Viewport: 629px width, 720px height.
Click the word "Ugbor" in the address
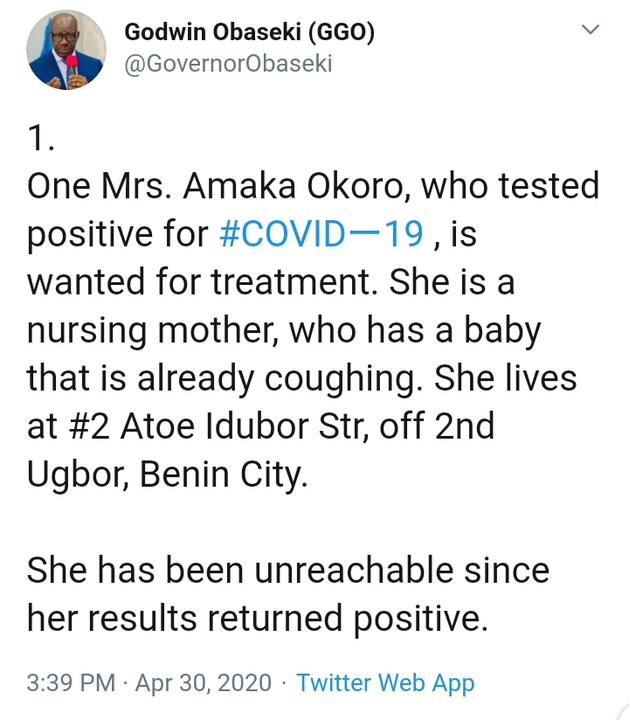pyautogui.click(x=73, y=474)
